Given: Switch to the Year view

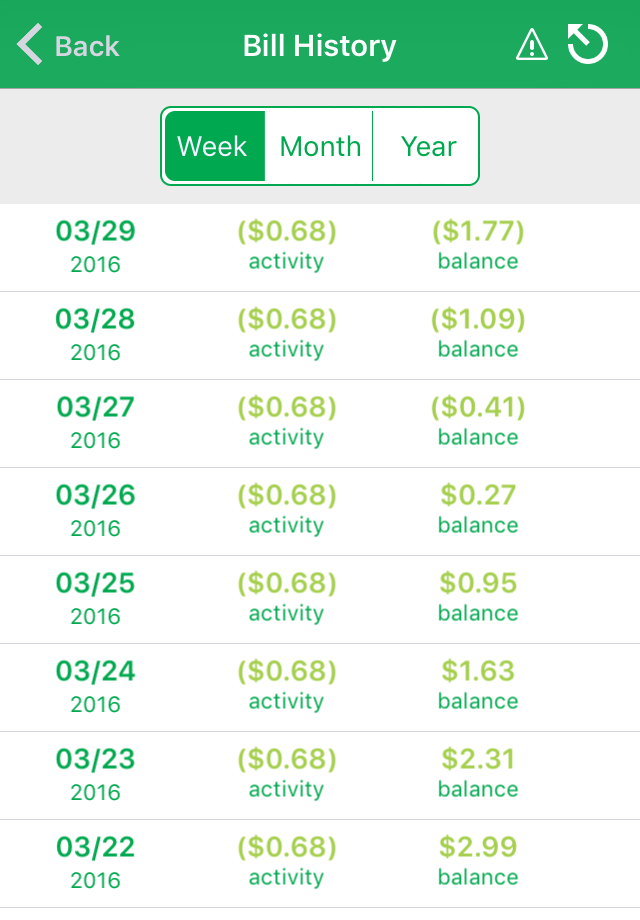Looking at the screenshot, I should (428, 146).
